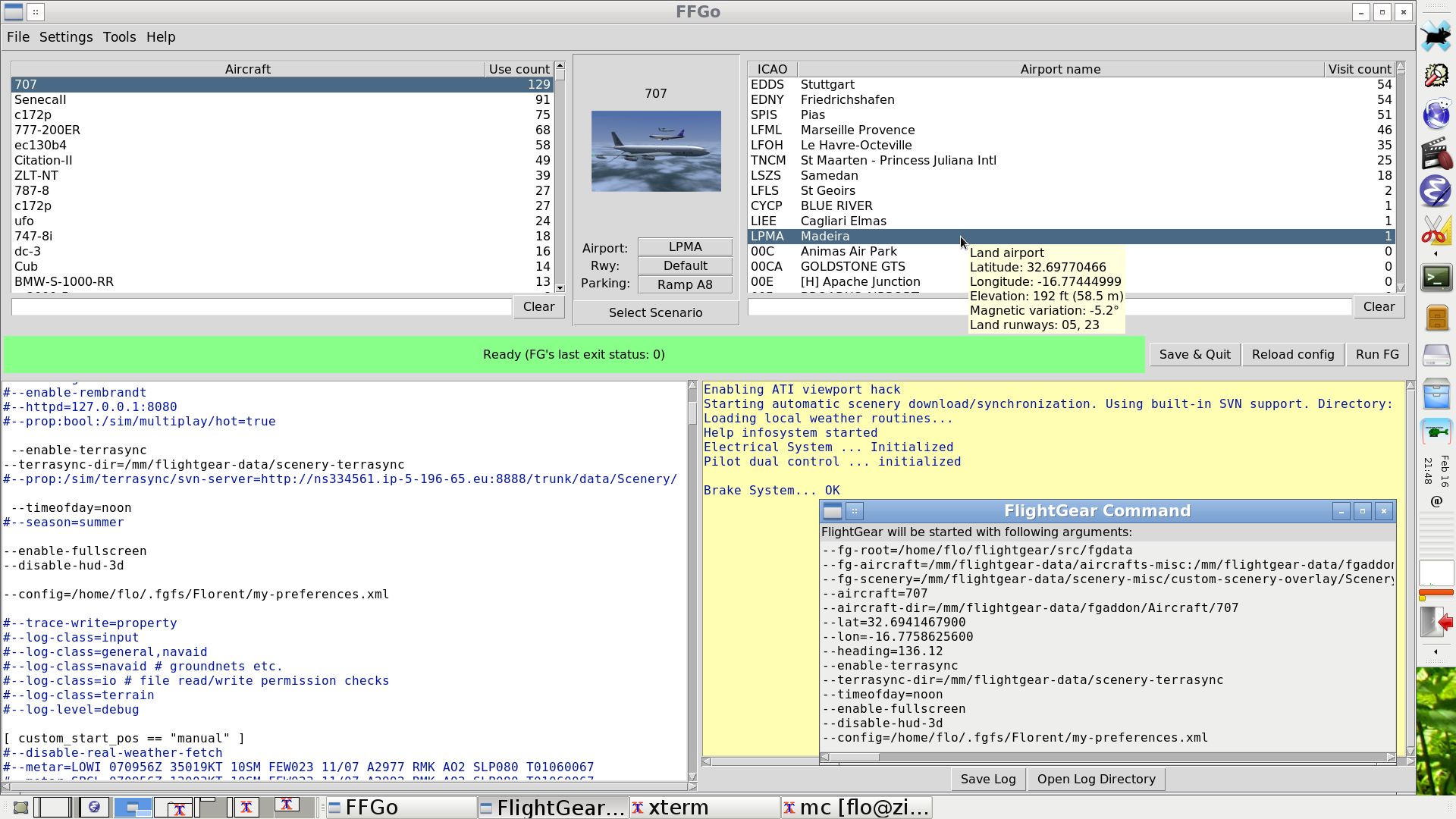Open the Settings menu
The height and width of the screenshot is (819, 1456).
click(66, 37)
